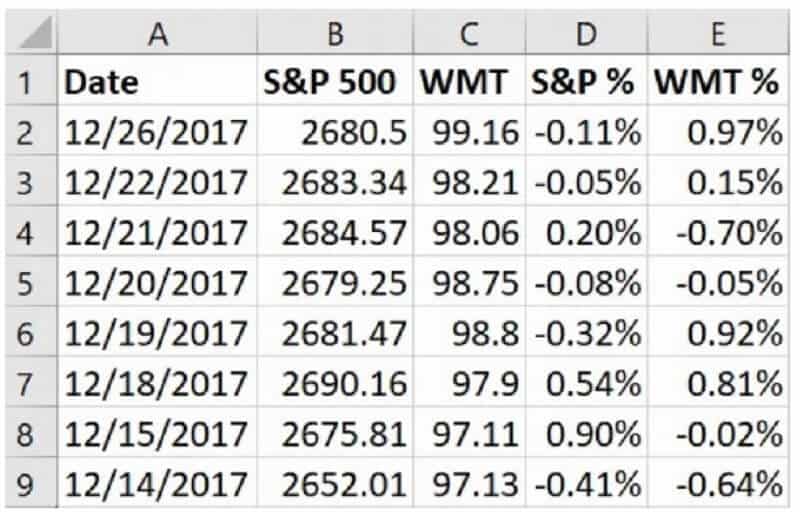This screenshot has height=512, width=800.
Task: Select column D header
Action: [x=586, y=33]
